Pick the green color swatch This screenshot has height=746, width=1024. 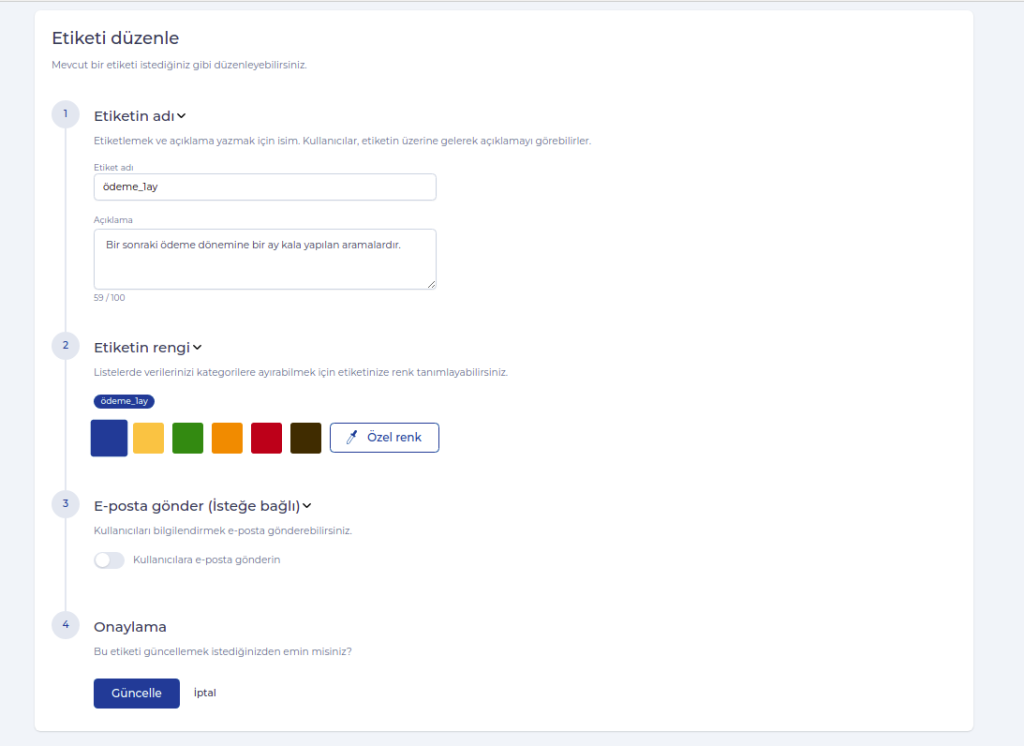point(188,438)
